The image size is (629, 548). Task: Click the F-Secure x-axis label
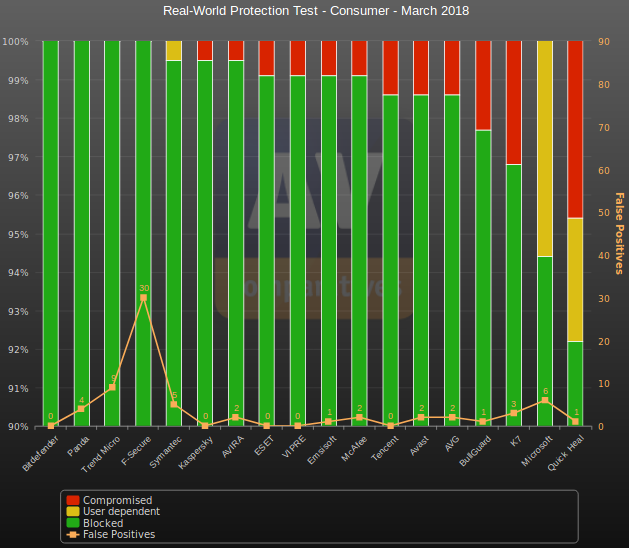(x=136, y=451)
